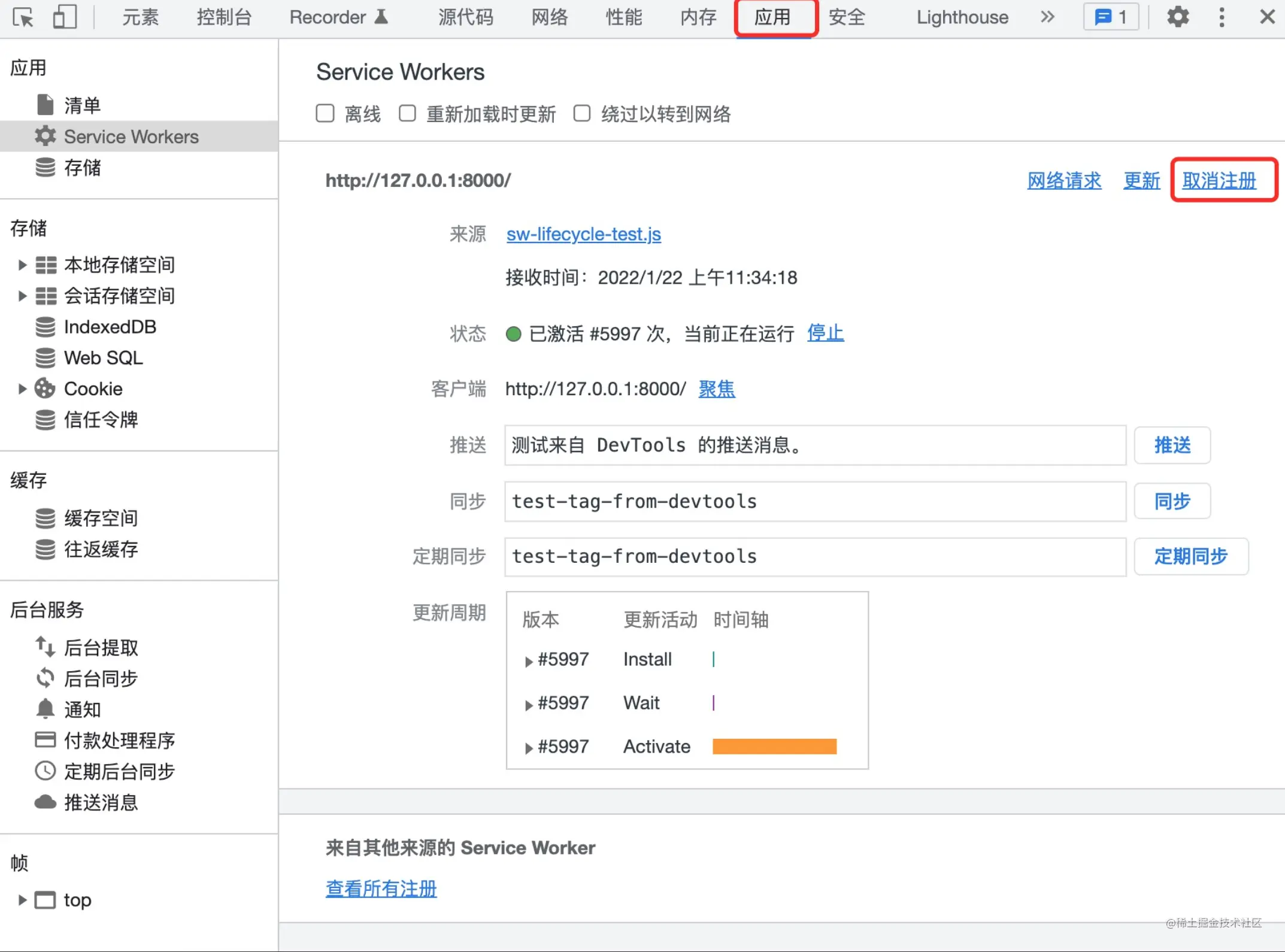
Task: Click the Service Workers gear icon in sidebar
Action: [46, 136]
